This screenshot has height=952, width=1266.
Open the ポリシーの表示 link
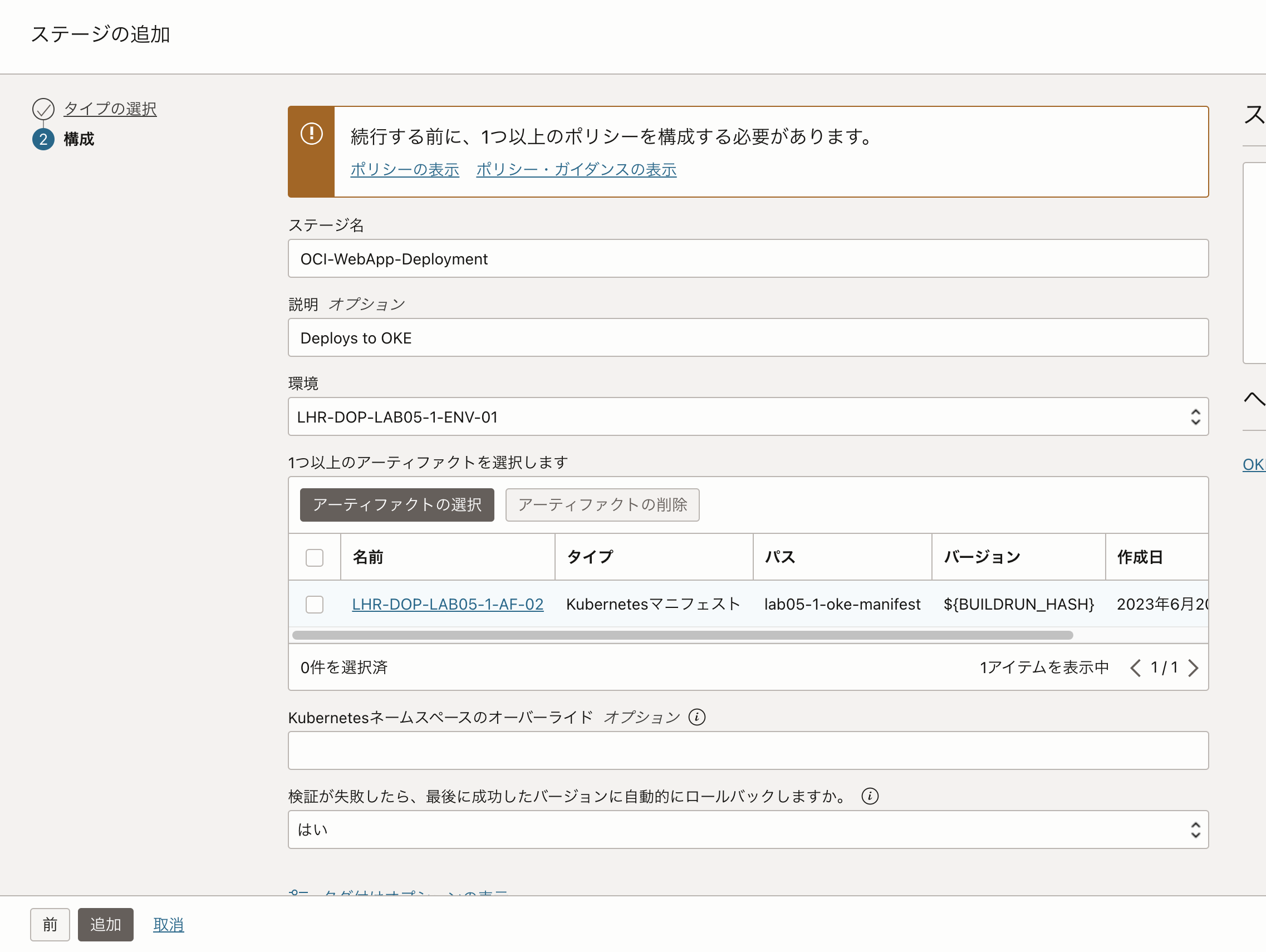[405, 169]
